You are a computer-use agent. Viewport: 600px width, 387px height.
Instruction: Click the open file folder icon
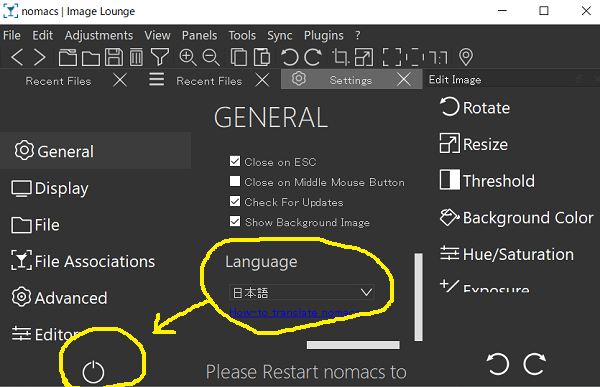[x=91, y=58]
